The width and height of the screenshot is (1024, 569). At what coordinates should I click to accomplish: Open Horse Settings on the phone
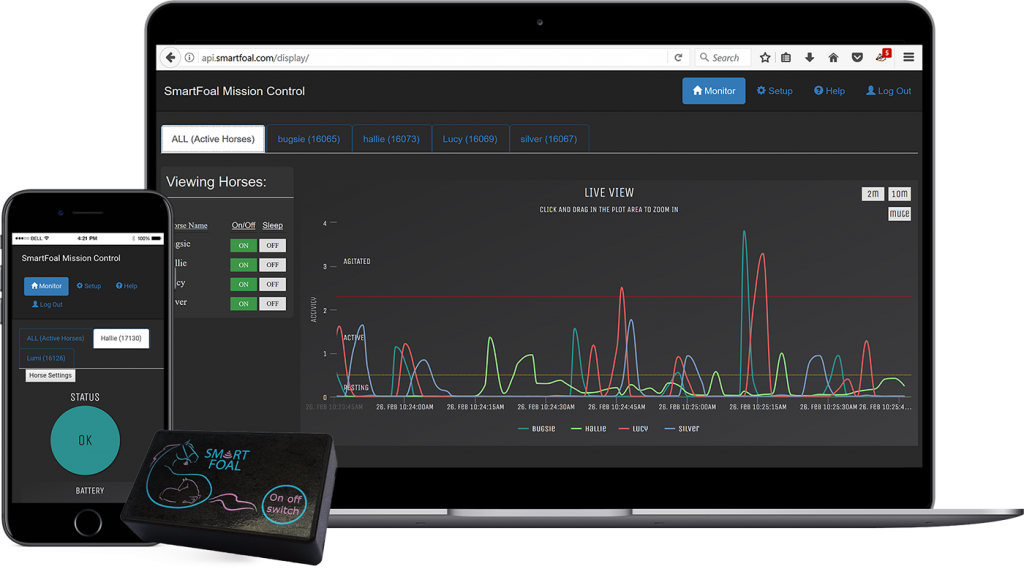pyautogui.click(x=50, y=376)
